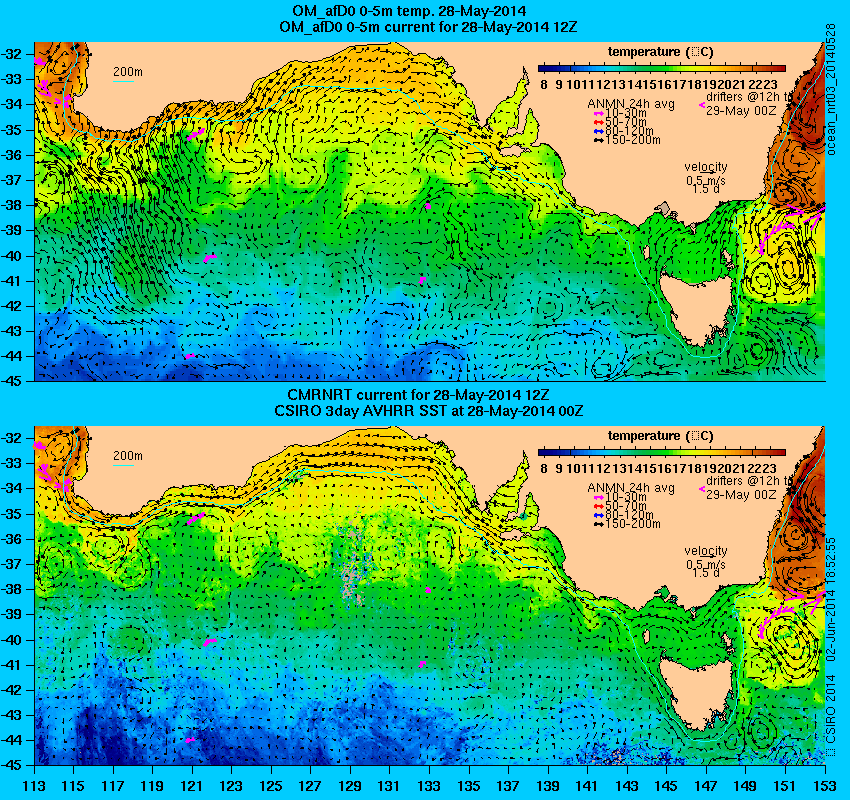This screenshot has height=800, width=850.
Task: Click the blue 80-120m arrow in bottom legend
Action: [599, 515]
